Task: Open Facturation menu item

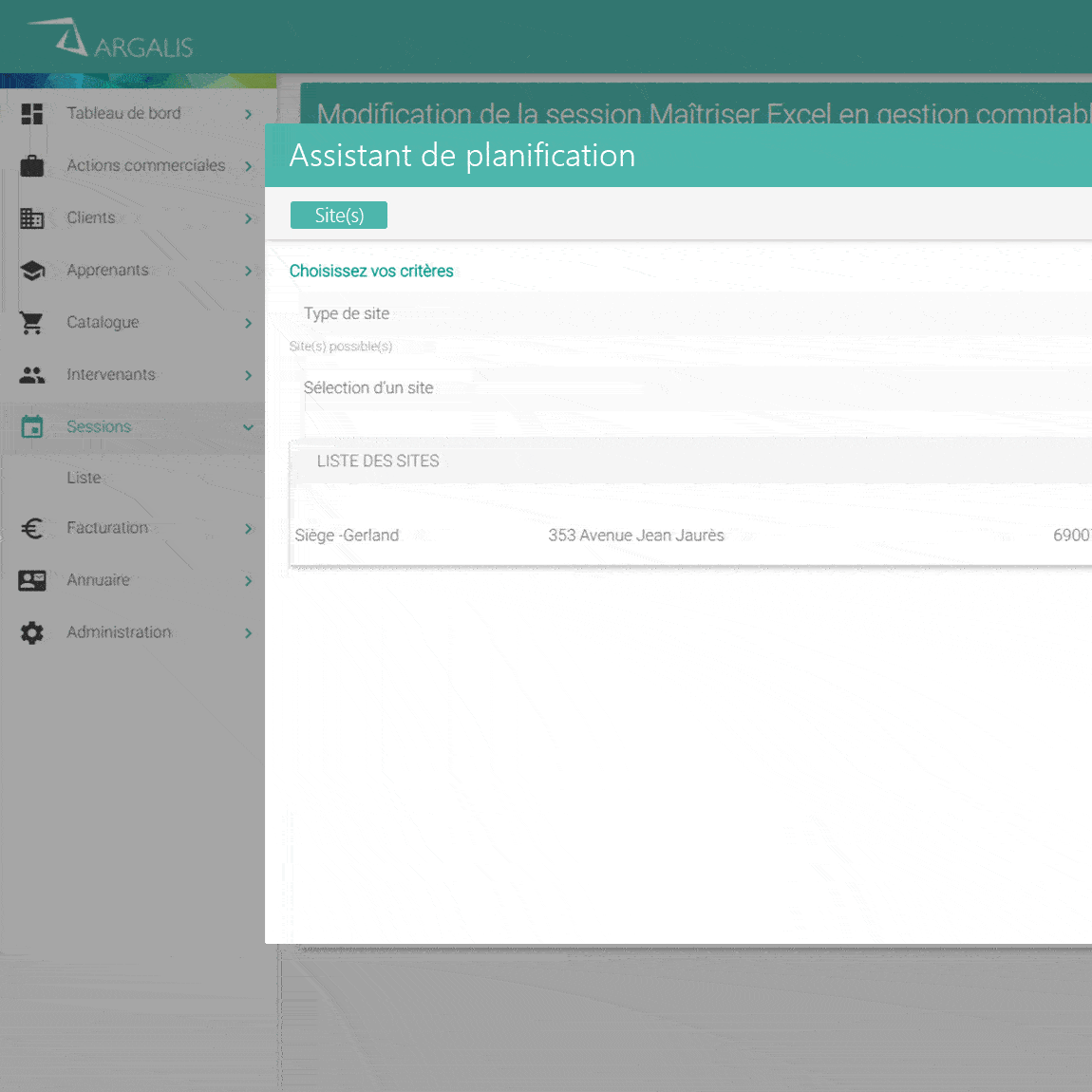Action: click(x=107, y=527)
